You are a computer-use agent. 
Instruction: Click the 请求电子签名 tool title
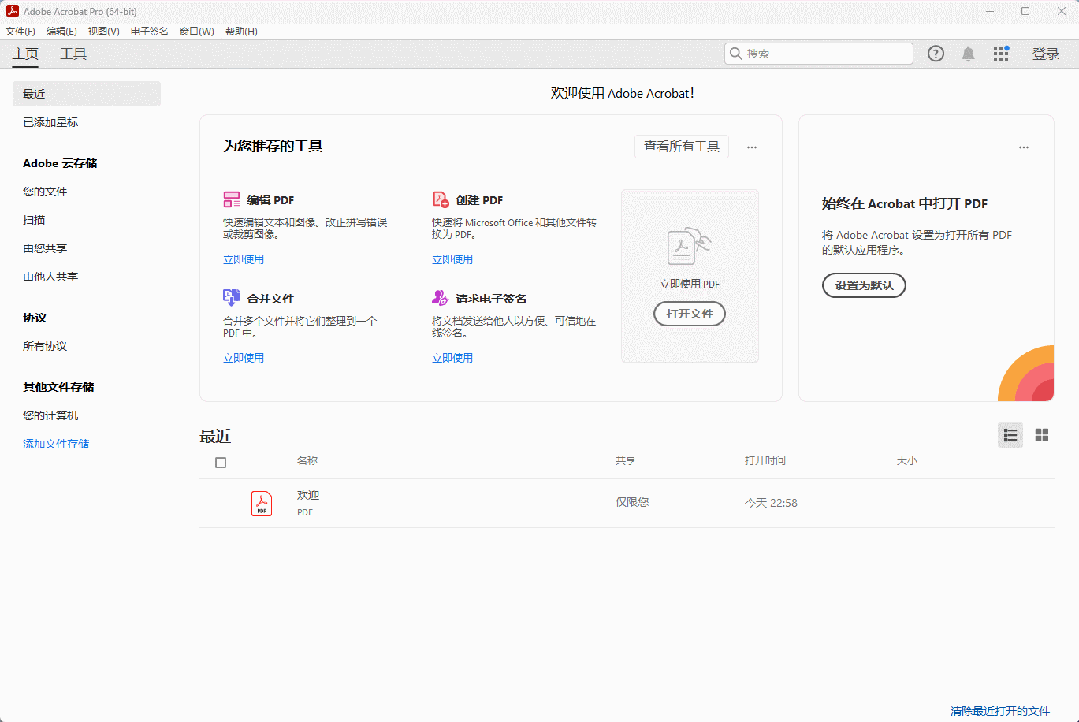pos(491,299)
